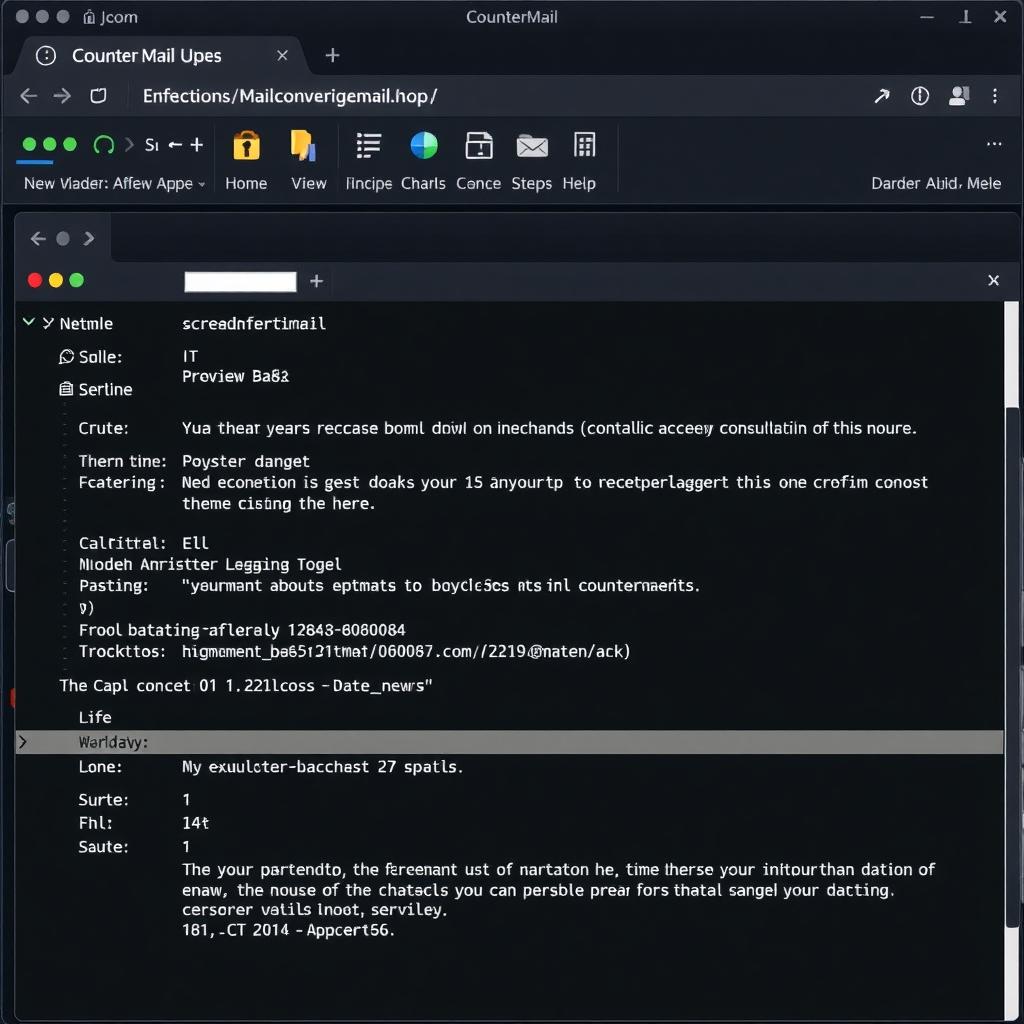Select 'Mıodeh Anristter Legging Togel' line
1024x1024 pixels.
[210, 564]
